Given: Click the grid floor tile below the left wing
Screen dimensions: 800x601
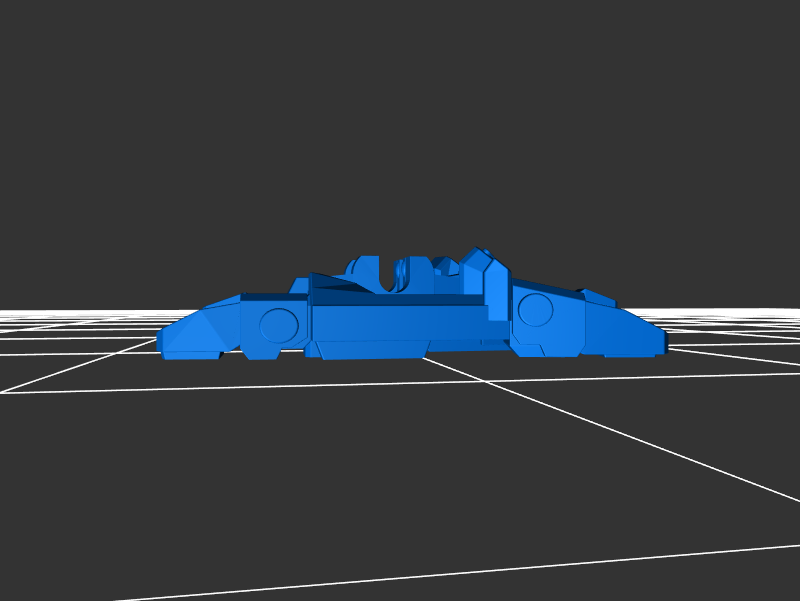Looking at the screenshot, I should pos(200,373).
